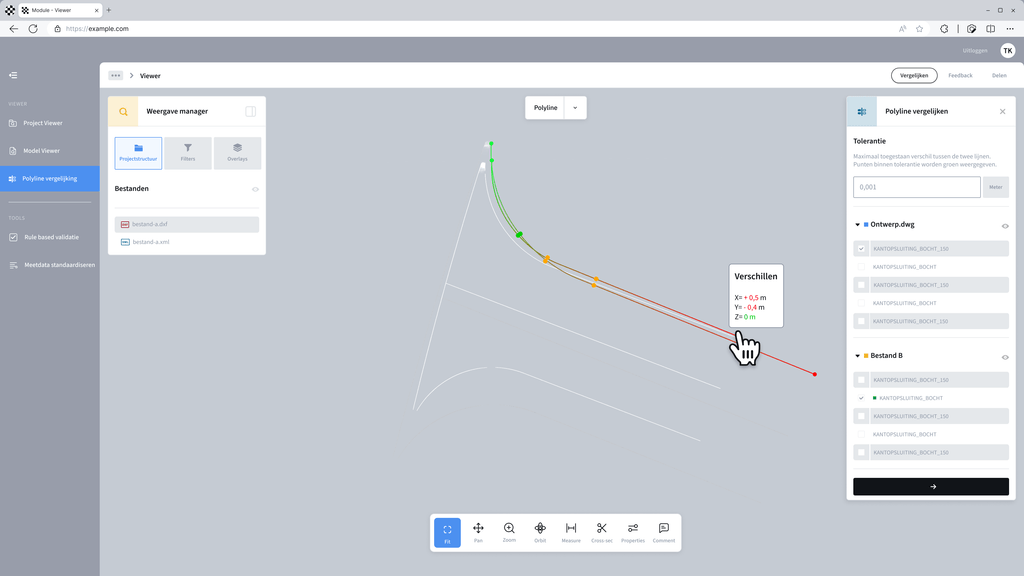Viewport: 1024px width, 576px height.
Task: Toggle Bestand B visibility eye
Action: coord(1005,357)
